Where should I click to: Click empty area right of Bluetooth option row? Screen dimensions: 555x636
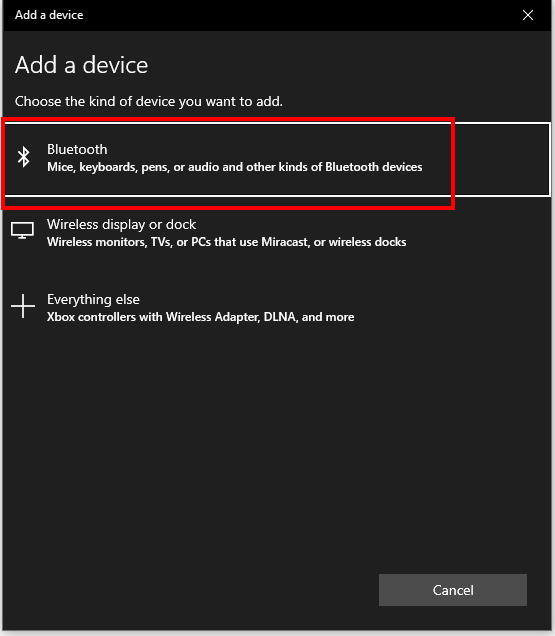pyautogui.click(x=501, y=159)
